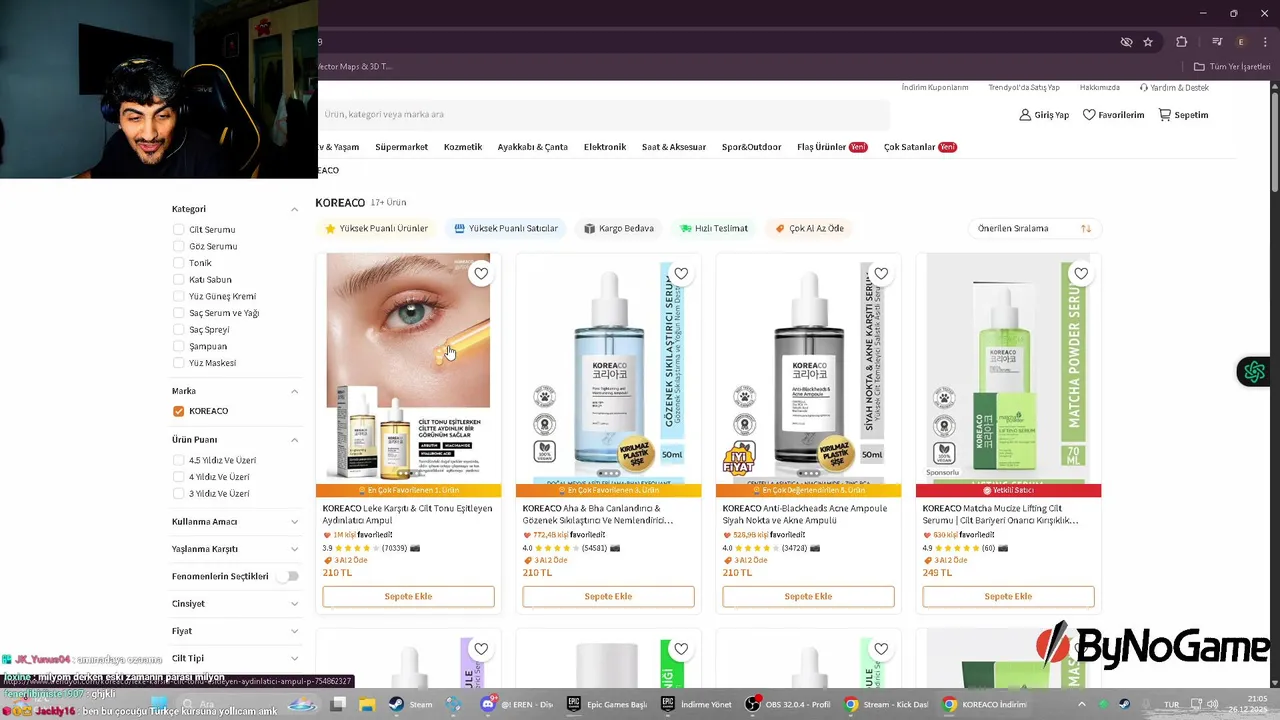Open Task View on the taskbar
The image size is (1280, 720).
coord(338,704)
